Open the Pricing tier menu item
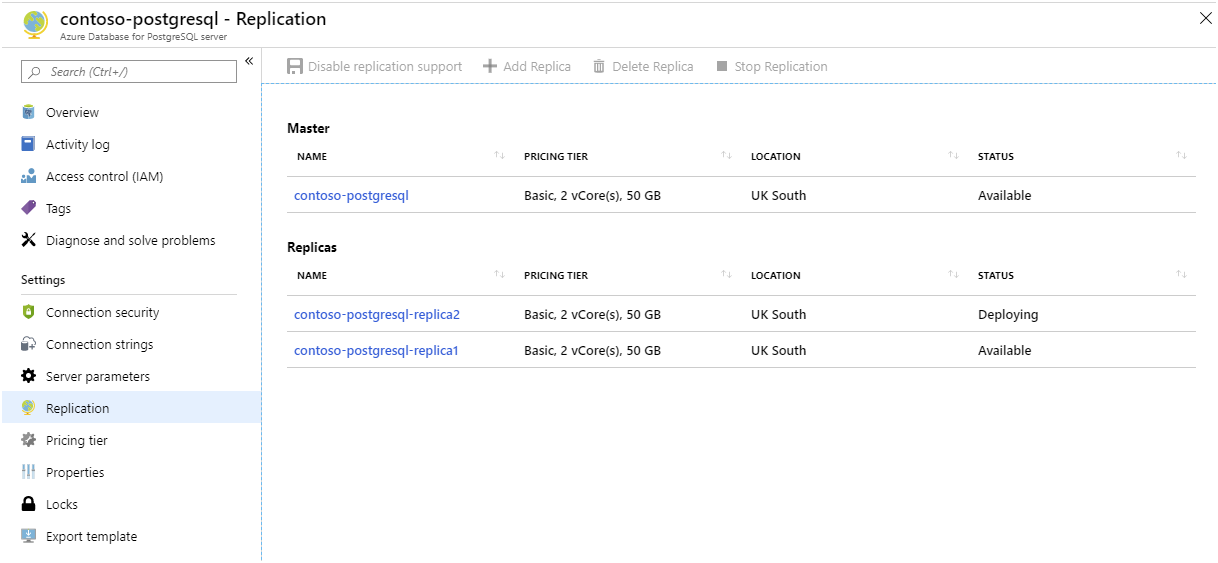1218x563 pixels. coord(76,440)
